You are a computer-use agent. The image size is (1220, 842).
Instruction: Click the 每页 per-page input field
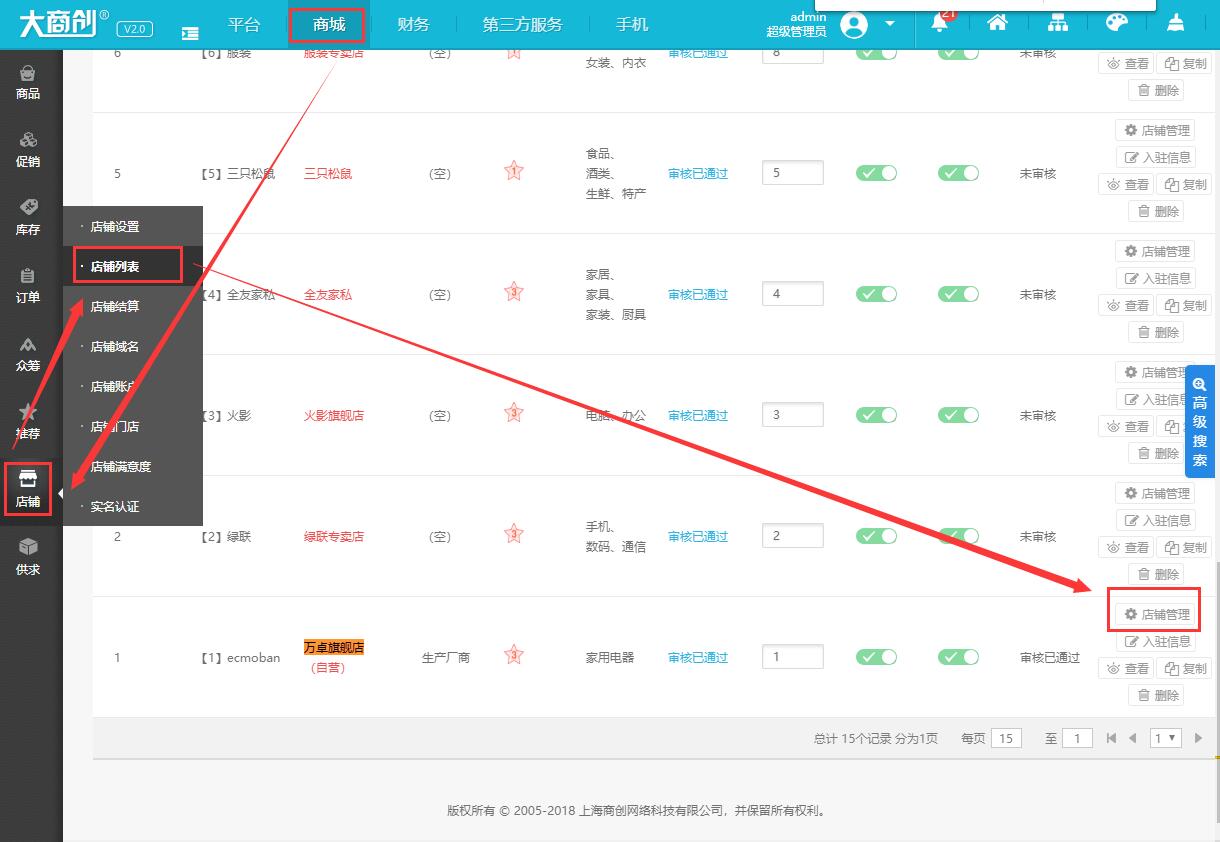1006,738
